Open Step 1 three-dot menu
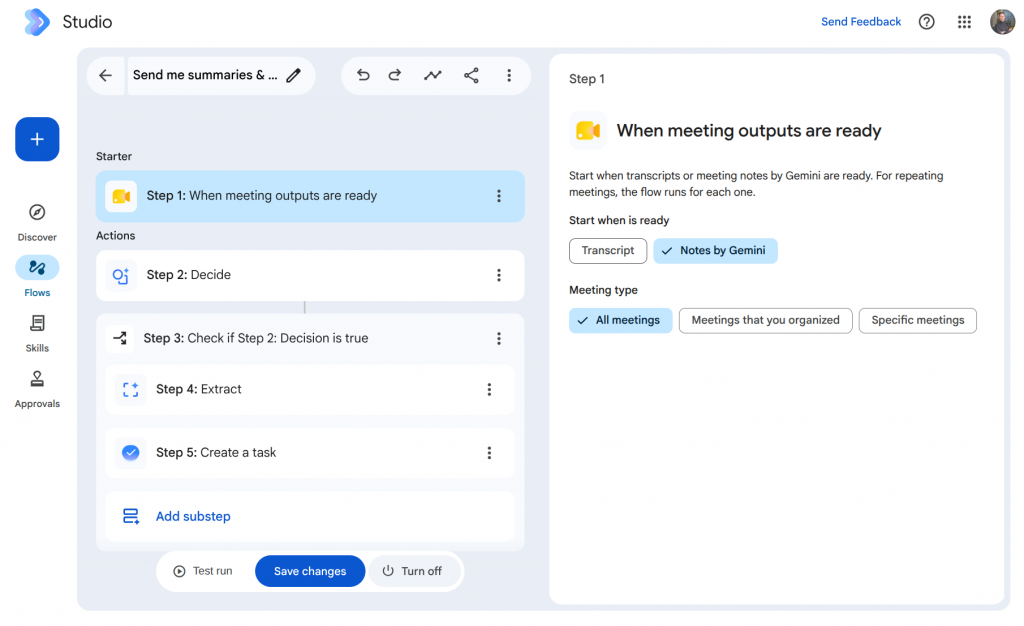The height and width of the screenshot is (626, 1024). pyautogui.click(x=499, y=196)
